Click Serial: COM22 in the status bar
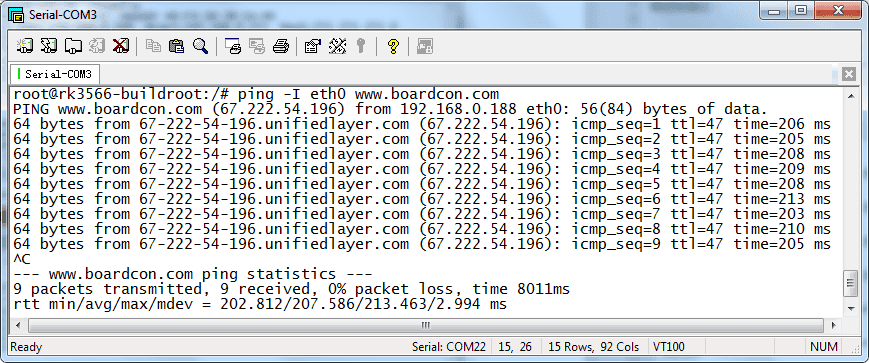 [x=449, y=347]
